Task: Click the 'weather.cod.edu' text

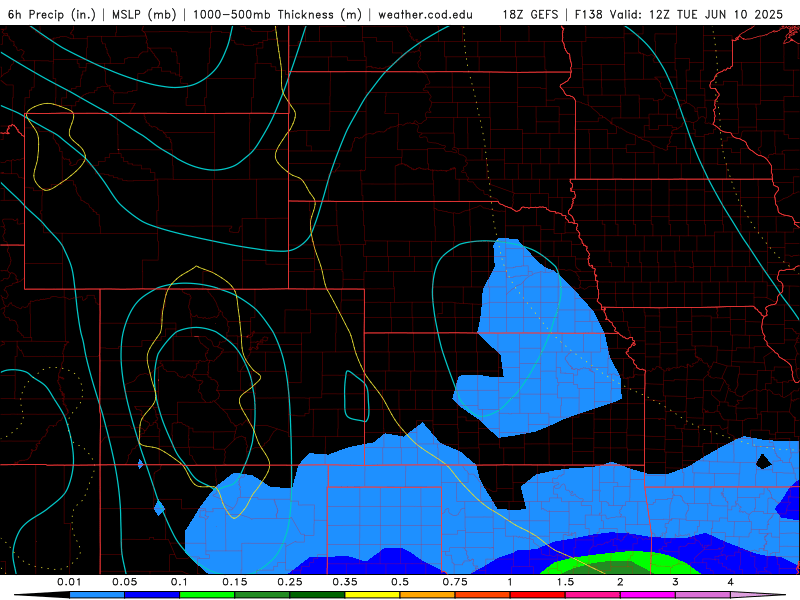Action: (425, 14)
